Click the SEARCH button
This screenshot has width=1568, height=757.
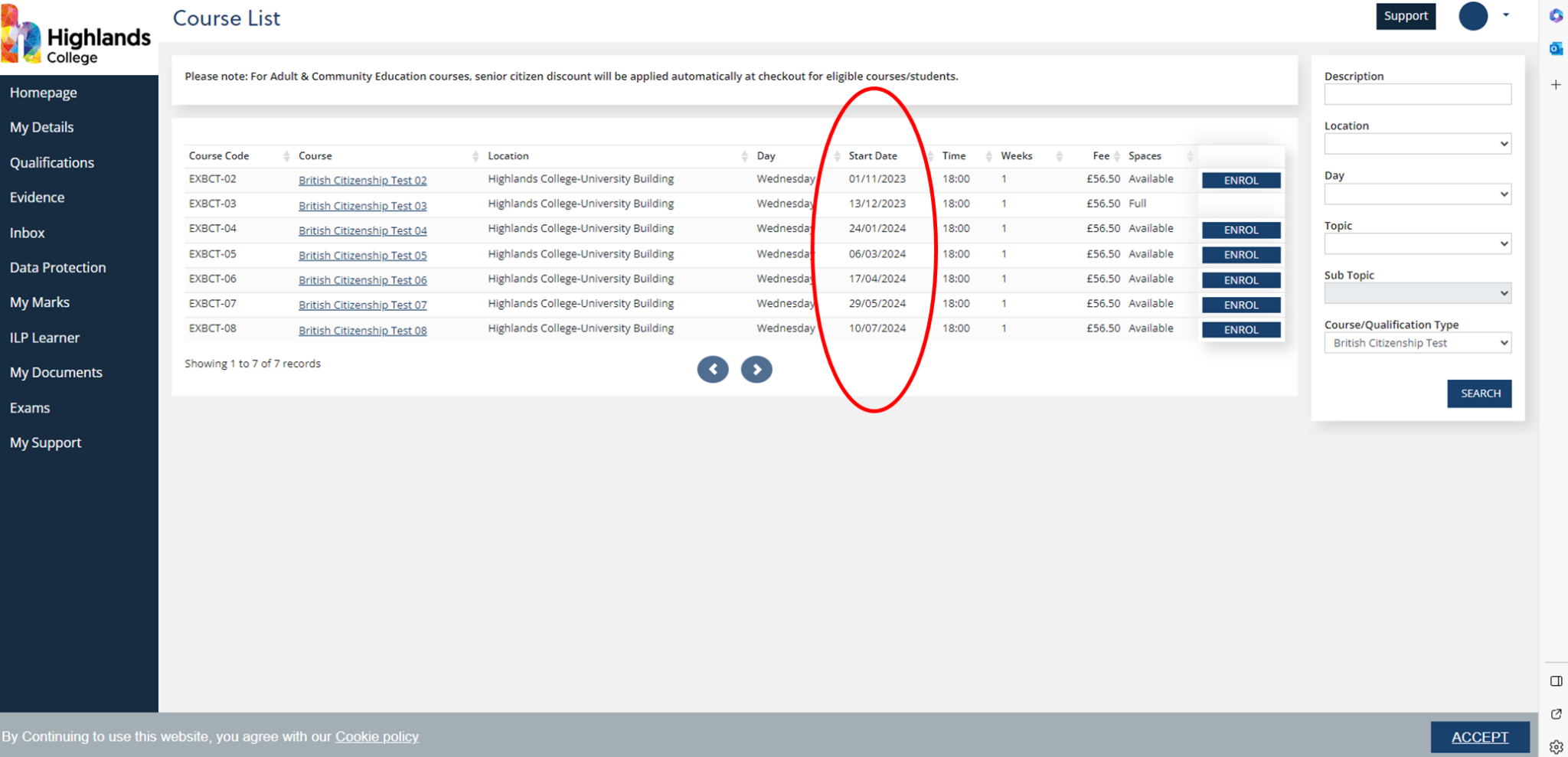point(1479,393)
